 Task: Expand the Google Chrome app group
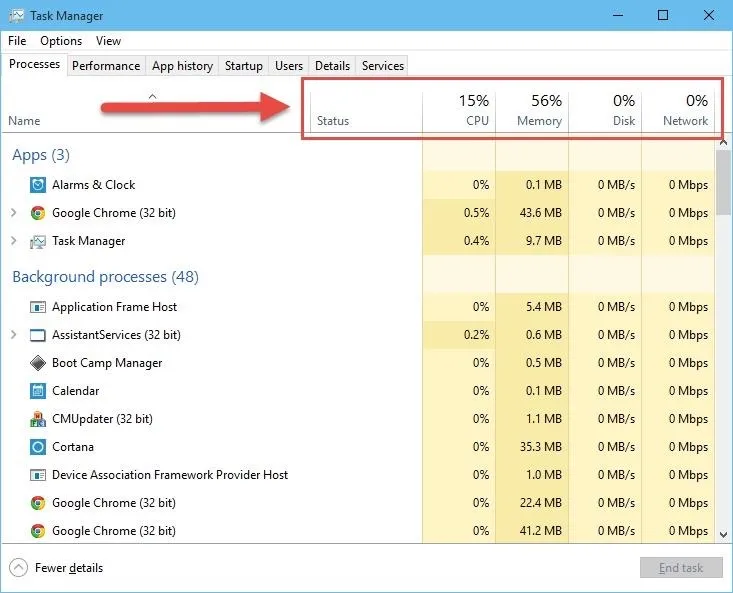[x=14, y=213]
